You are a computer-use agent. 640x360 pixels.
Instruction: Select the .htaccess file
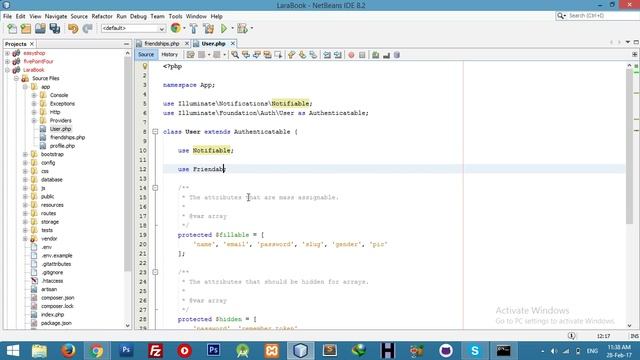tap(52, 281)
